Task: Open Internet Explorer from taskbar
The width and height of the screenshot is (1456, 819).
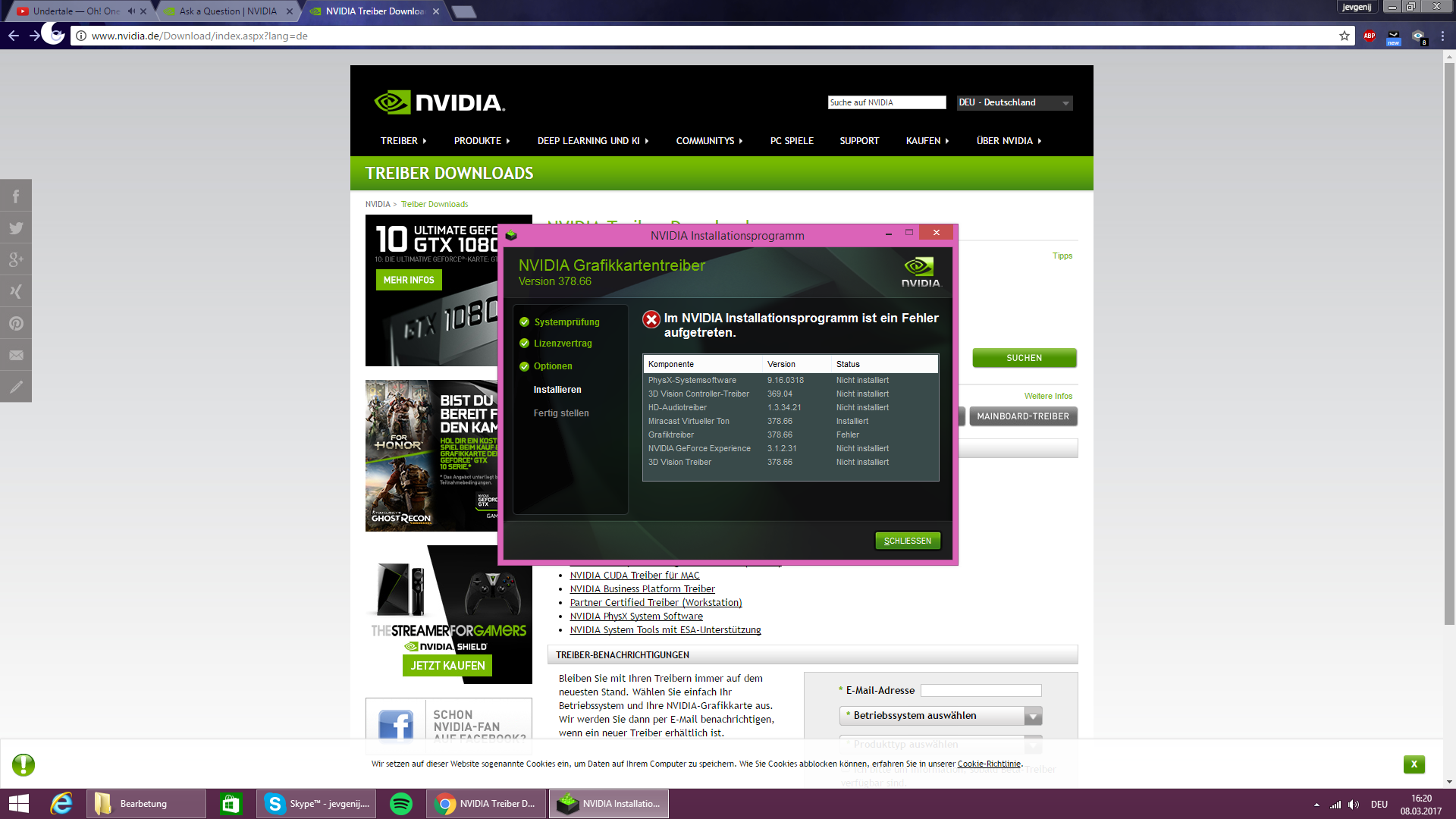Action: [x=61, y=804]
